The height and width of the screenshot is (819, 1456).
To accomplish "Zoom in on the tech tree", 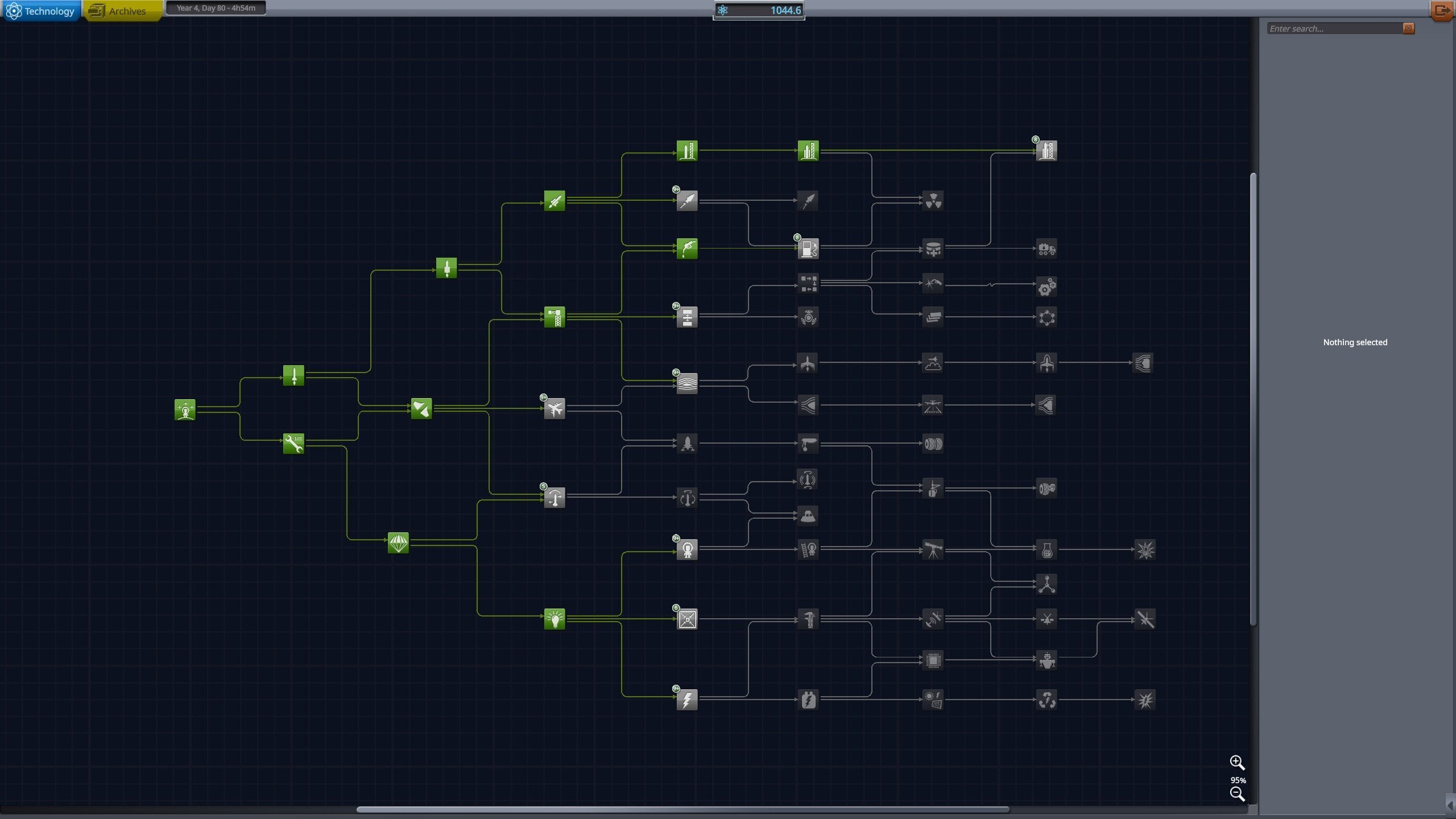I will 1237,762.
